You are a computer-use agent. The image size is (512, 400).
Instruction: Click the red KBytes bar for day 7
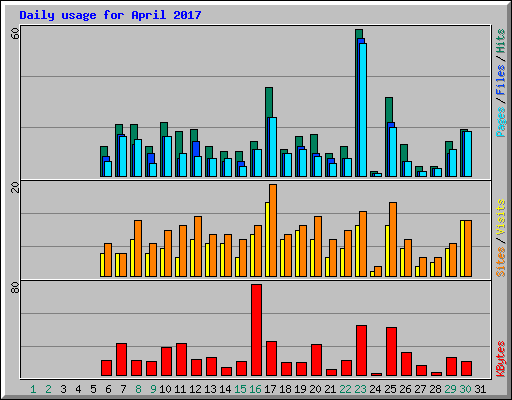coord(121,360)
